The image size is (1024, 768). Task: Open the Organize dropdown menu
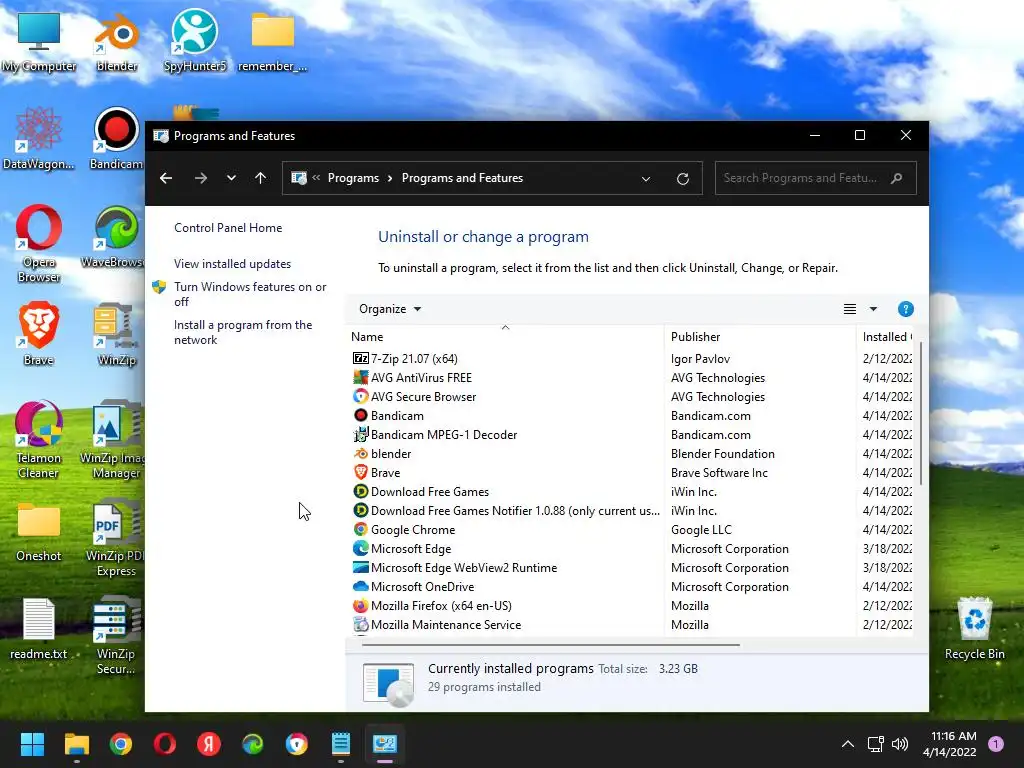(x=390, y=309)
